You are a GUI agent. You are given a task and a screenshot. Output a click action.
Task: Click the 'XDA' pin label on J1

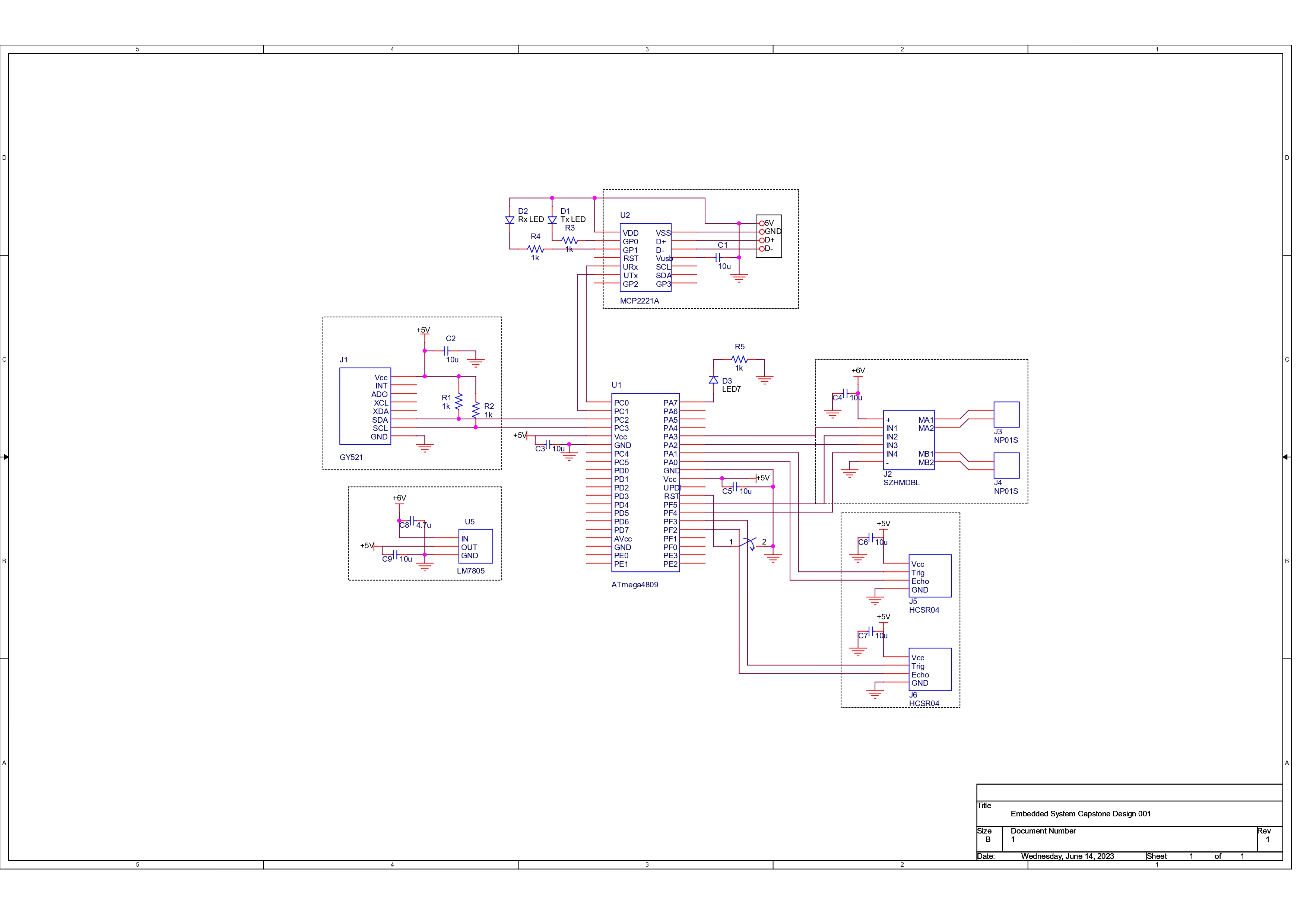click(380, 411)
